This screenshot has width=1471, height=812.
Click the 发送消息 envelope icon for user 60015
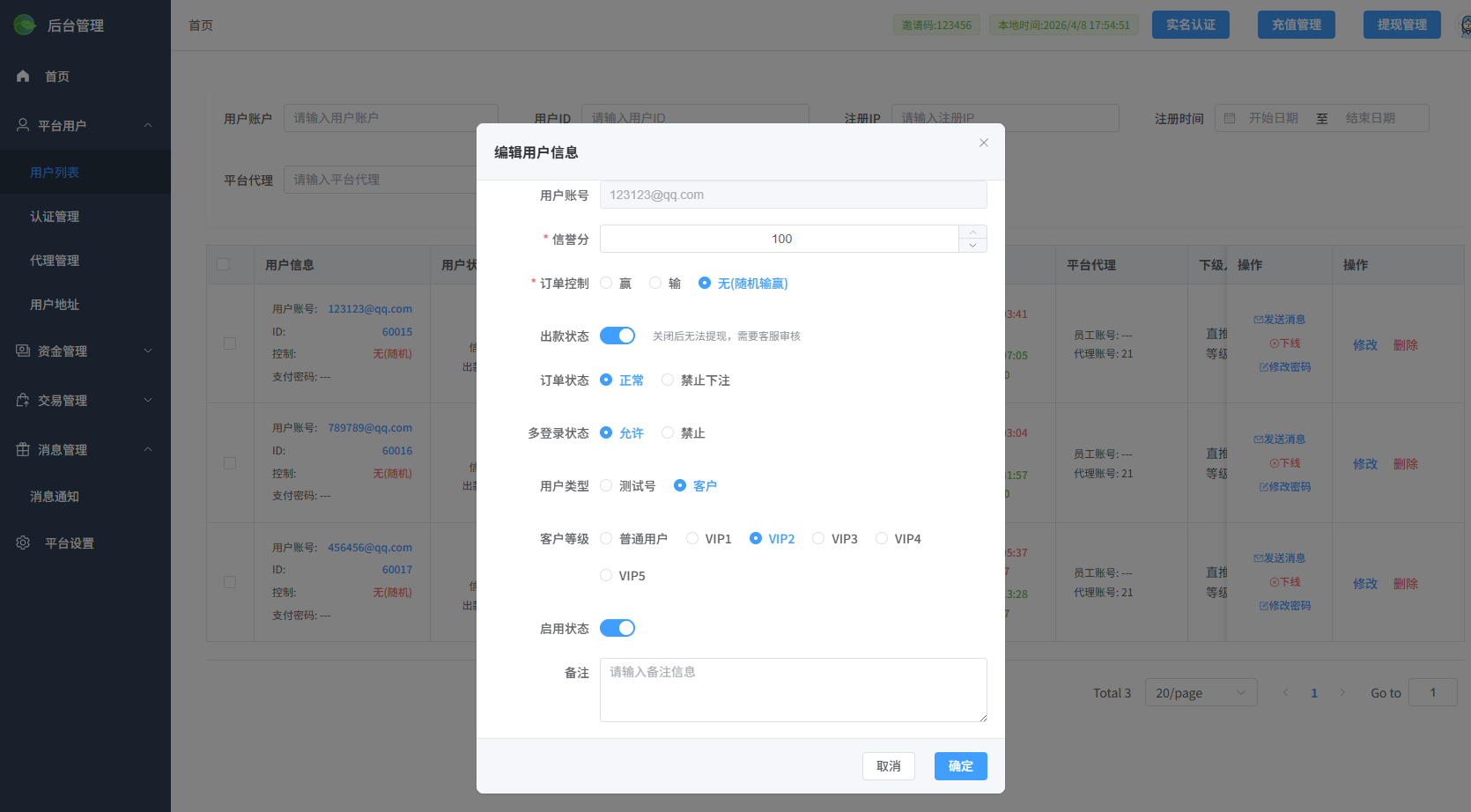click(x=1260, y=319)
